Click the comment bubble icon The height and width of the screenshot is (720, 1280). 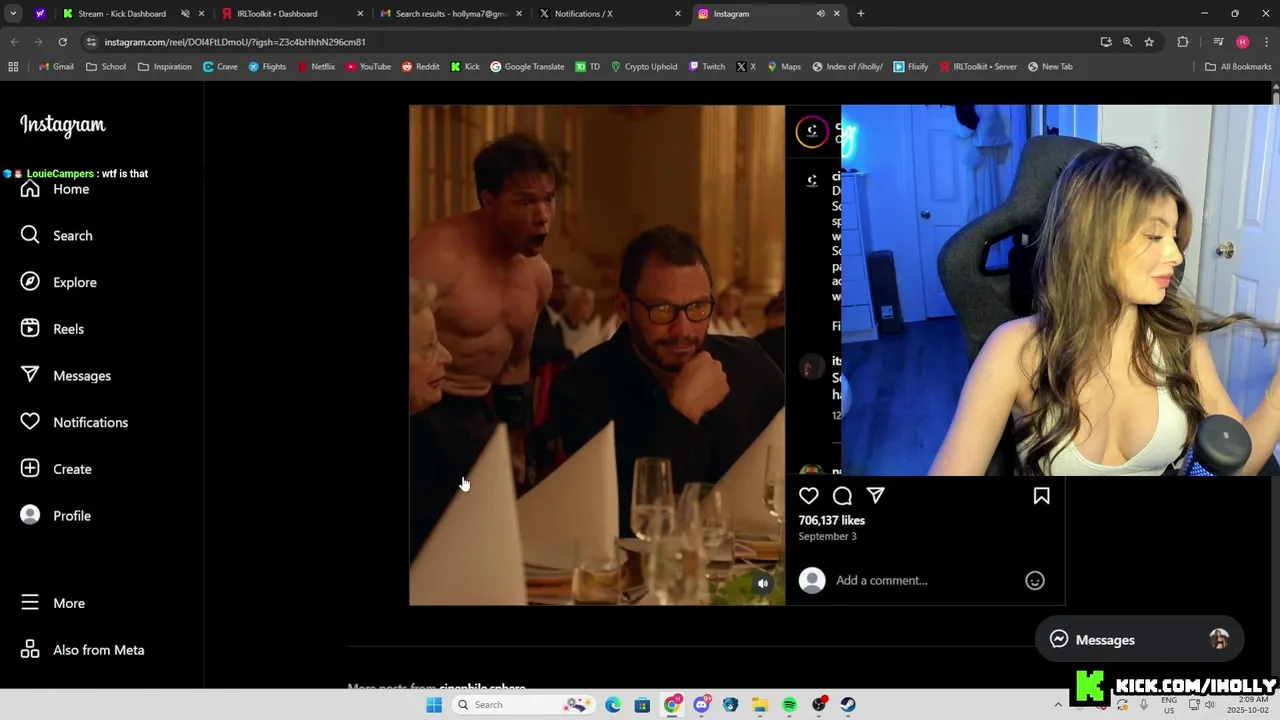pyautogui.click(x=842, y=496)
